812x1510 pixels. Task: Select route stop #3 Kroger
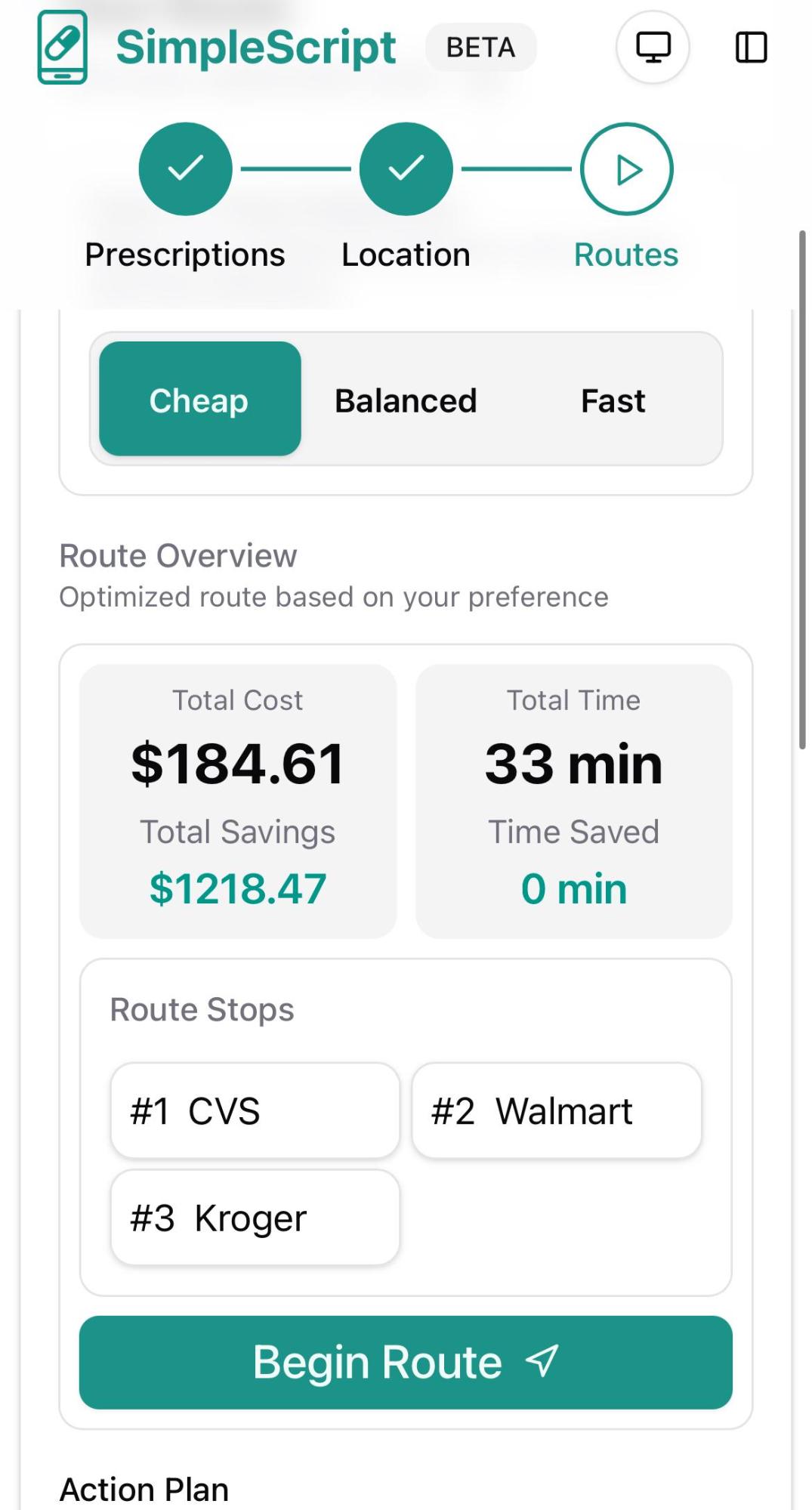(x=255, y=1217)
